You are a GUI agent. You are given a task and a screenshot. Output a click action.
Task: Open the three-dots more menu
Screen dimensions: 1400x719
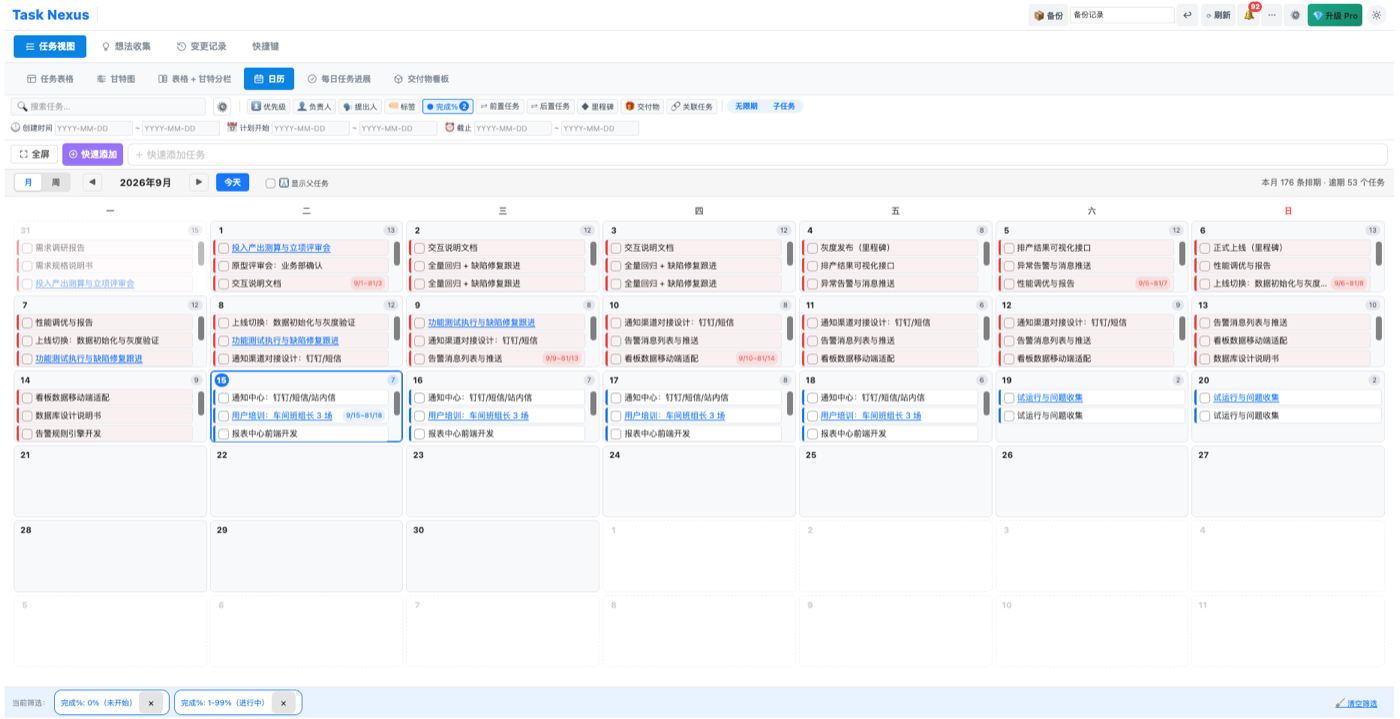pyautogui.click(x=1272, y=15)
